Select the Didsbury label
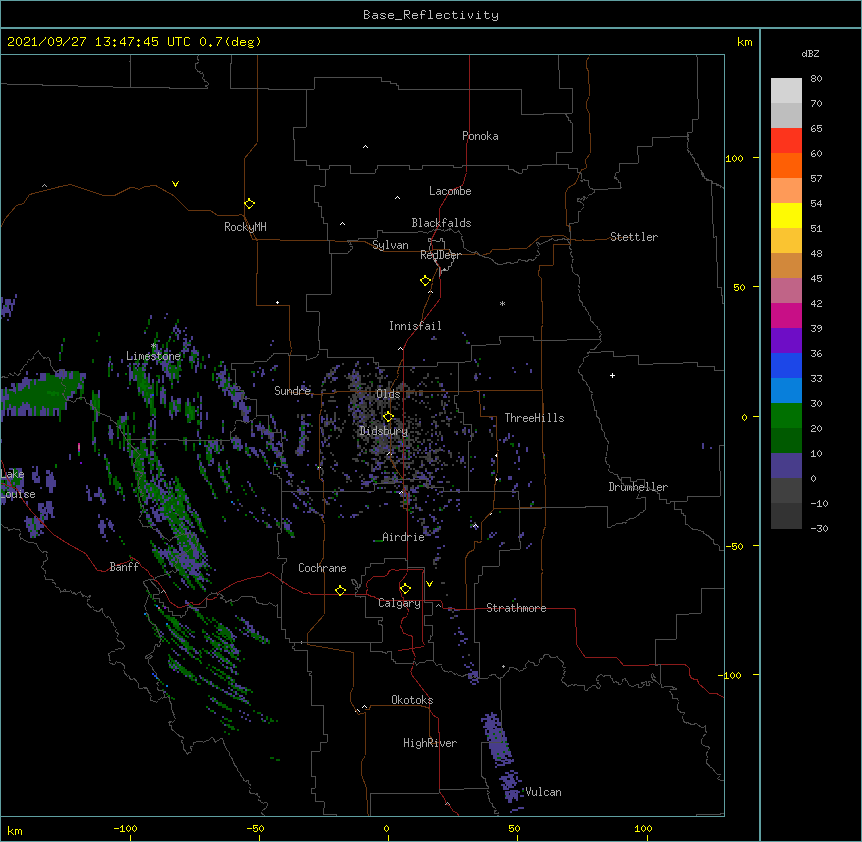Image resolution: width=862 pixels, height=842 pixels. coord(384,431)
